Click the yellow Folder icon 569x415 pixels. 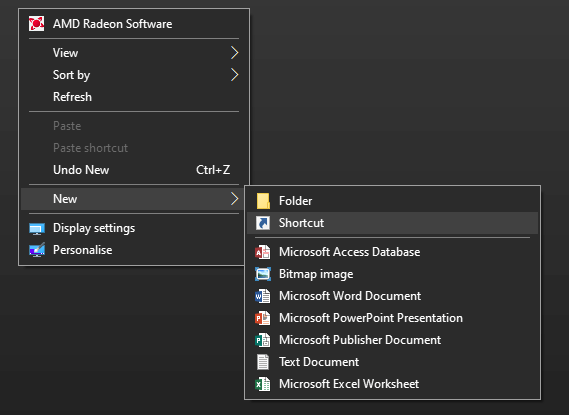point(263,201)
